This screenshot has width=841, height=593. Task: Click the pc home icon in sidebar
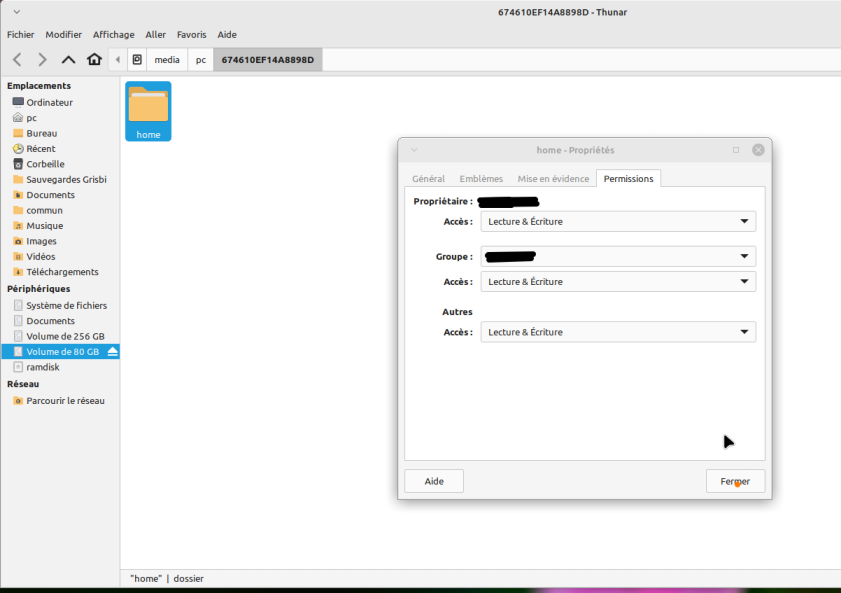click(x=18, y=117)
